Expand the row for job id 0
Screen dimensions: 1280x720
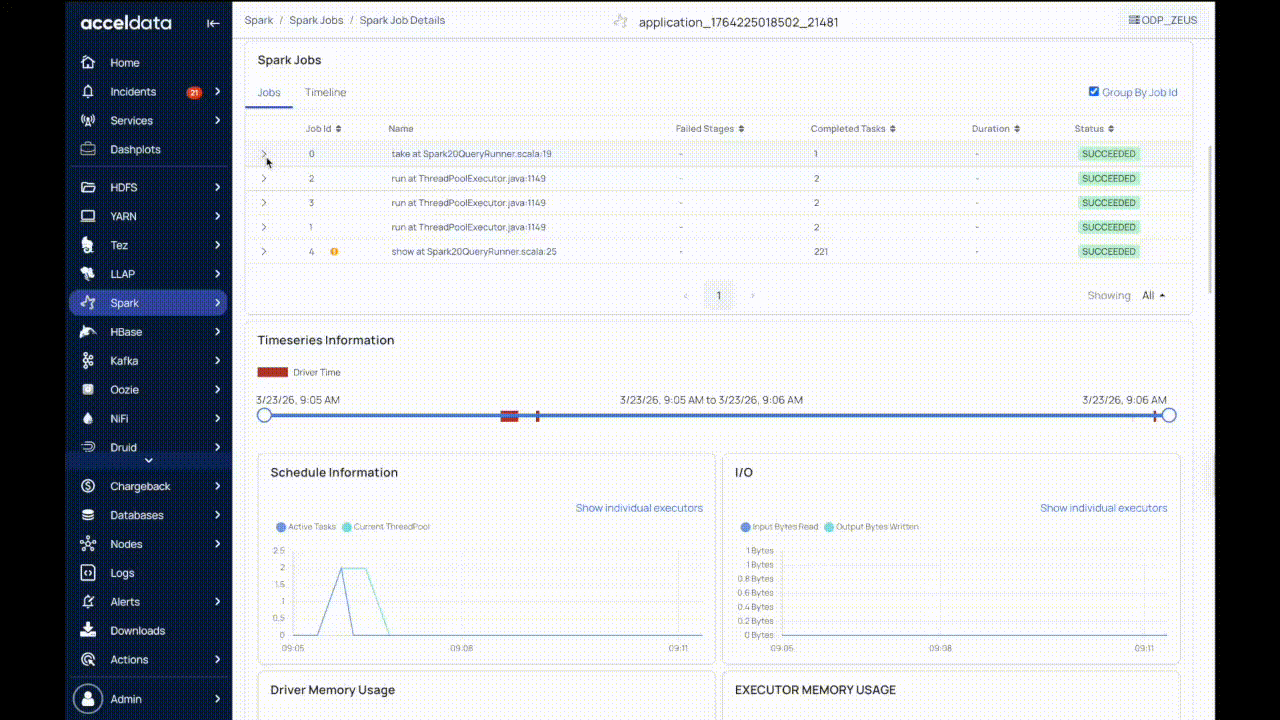coord(264,155)
